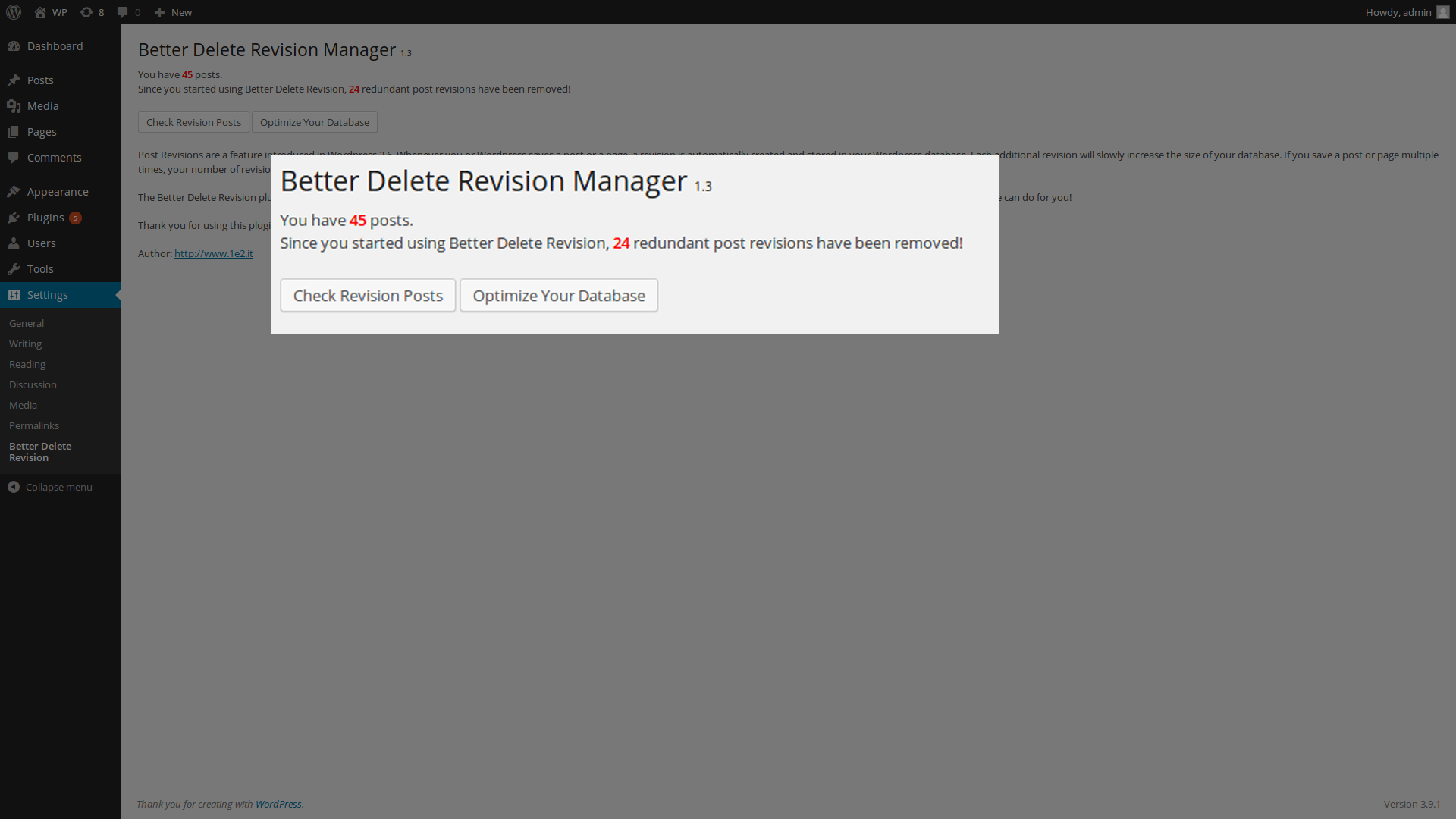The height and width of the screenshot is (819, 1456).
Task: Open the Pages menu
Action: tap(42, 132)
